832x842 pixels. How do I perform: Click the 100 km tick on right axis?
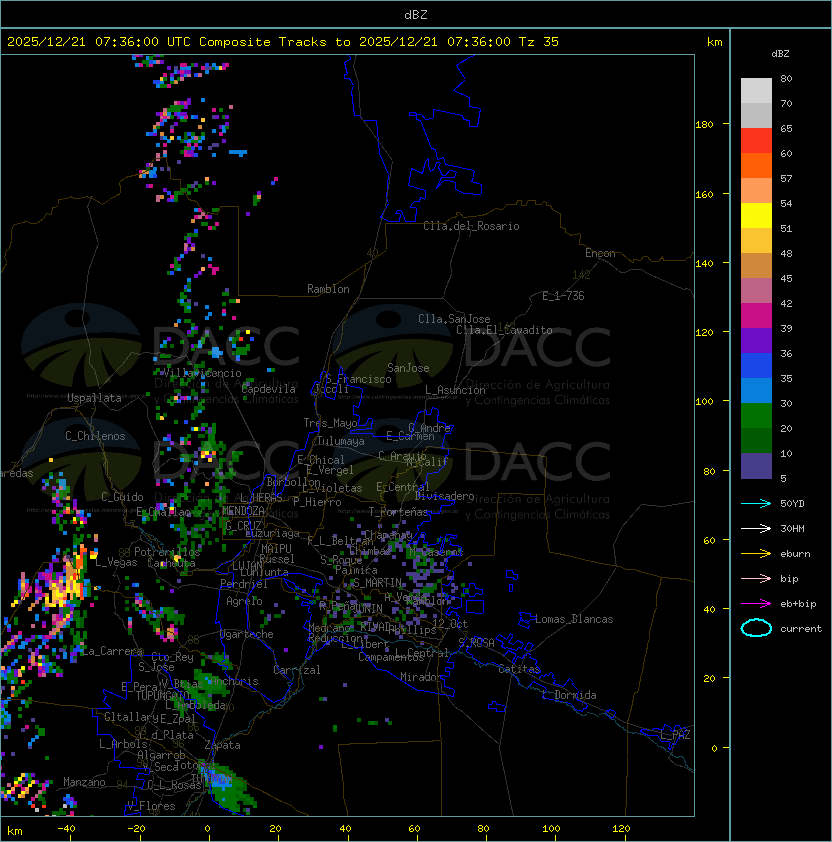pyautogui.click(x=704, y=401)
